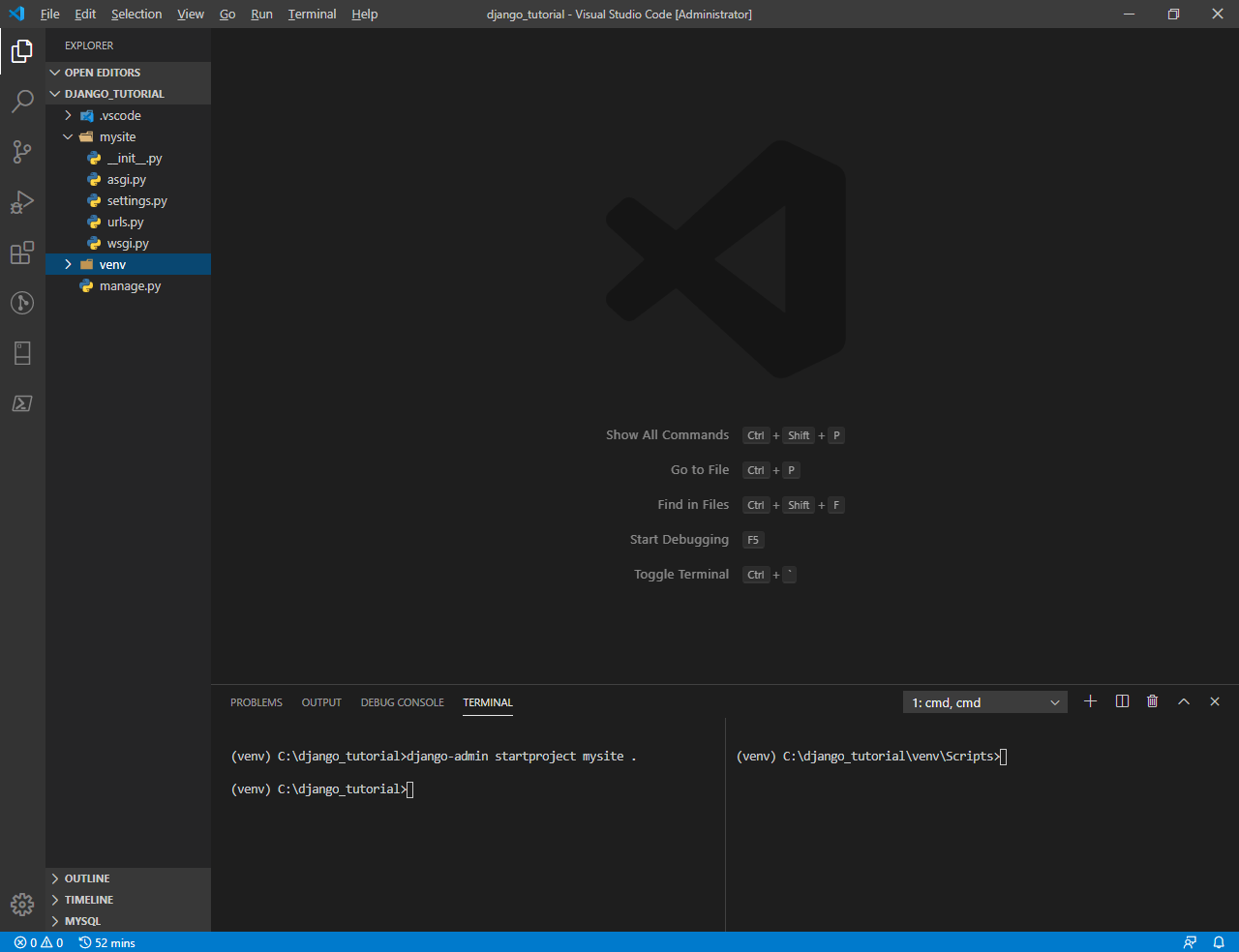Image resolution: width=1239 pixels, height=952 pixels.
Task: Open the Selection menu
Action: point(136,14)
